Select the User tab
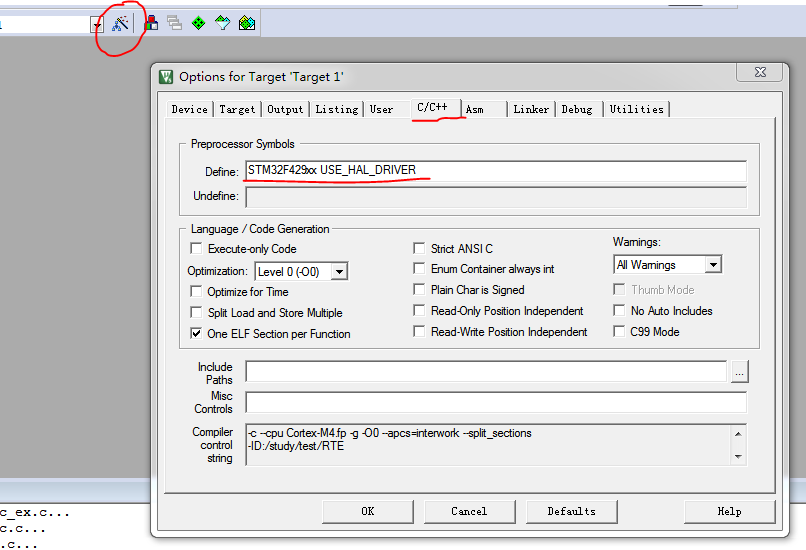Image resolution: width=806 pixels, height=550 pixels. (x=381, y=109)
